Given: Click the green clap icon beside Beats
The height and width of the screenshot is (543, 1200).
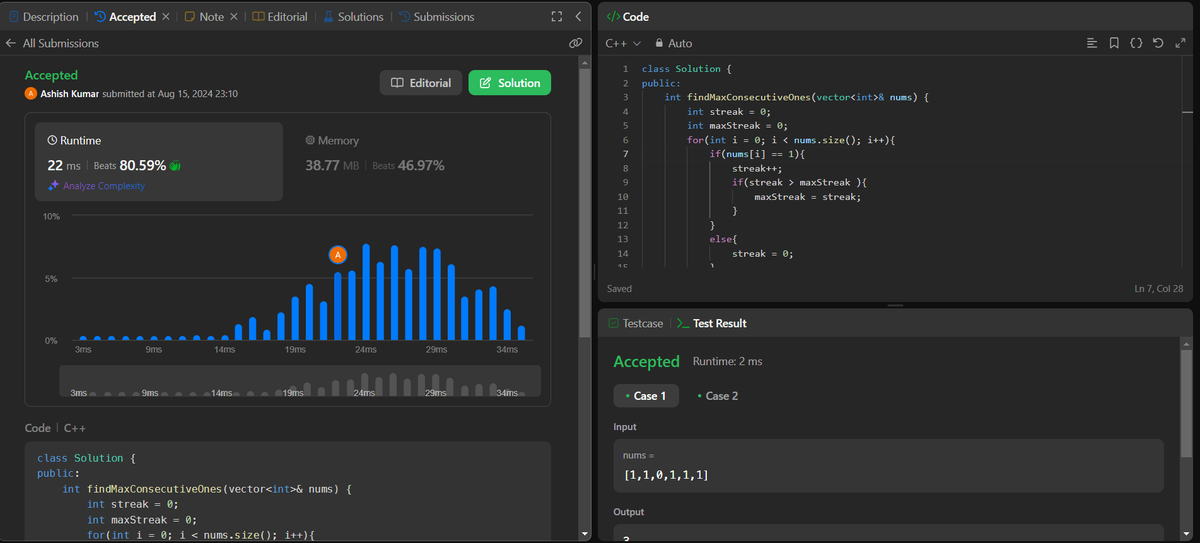Looking at the screenshot, I should click(176, 166).
